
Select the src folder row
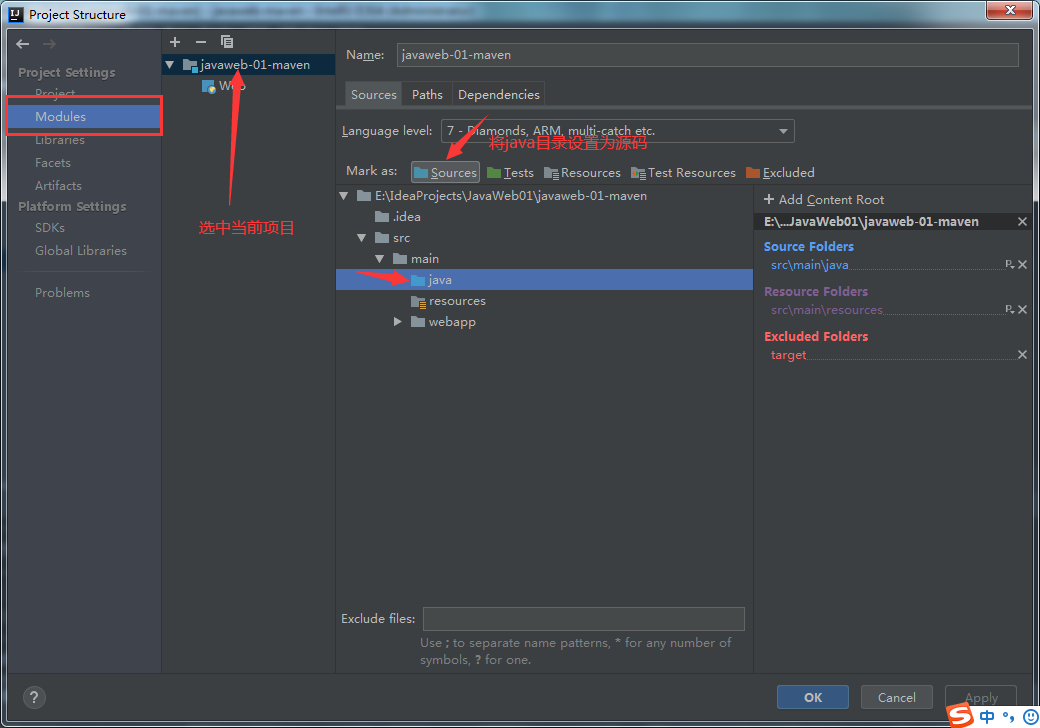pos(393,237)
